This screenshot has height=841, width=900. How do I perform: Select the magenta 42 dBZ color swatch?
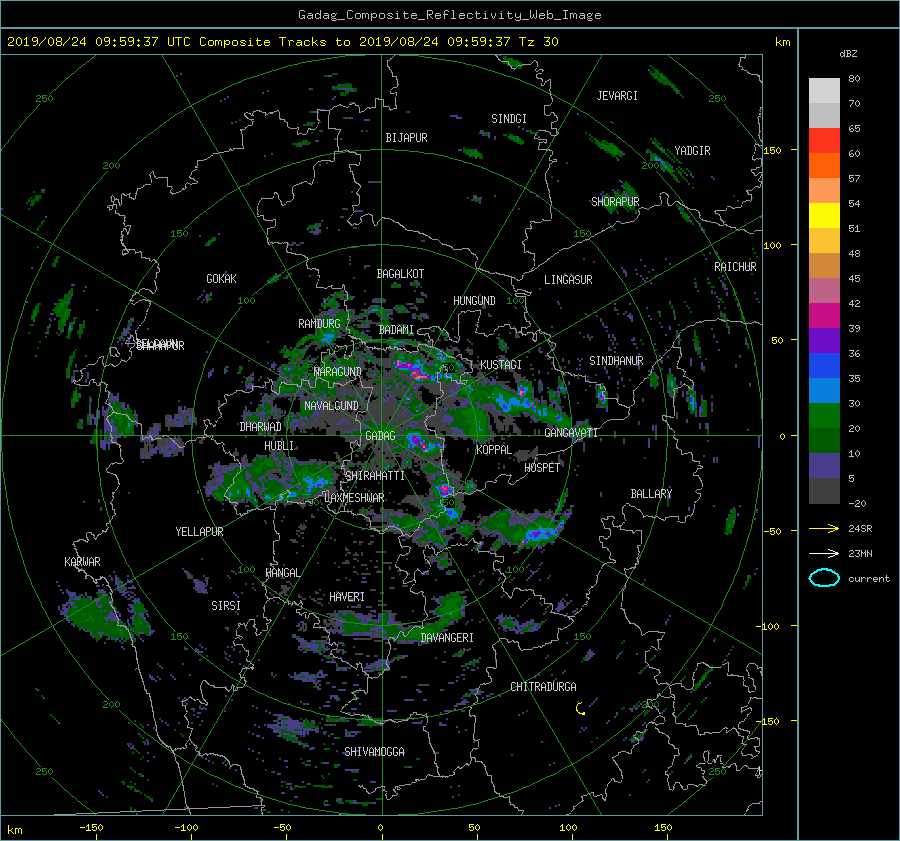(824, 315)
